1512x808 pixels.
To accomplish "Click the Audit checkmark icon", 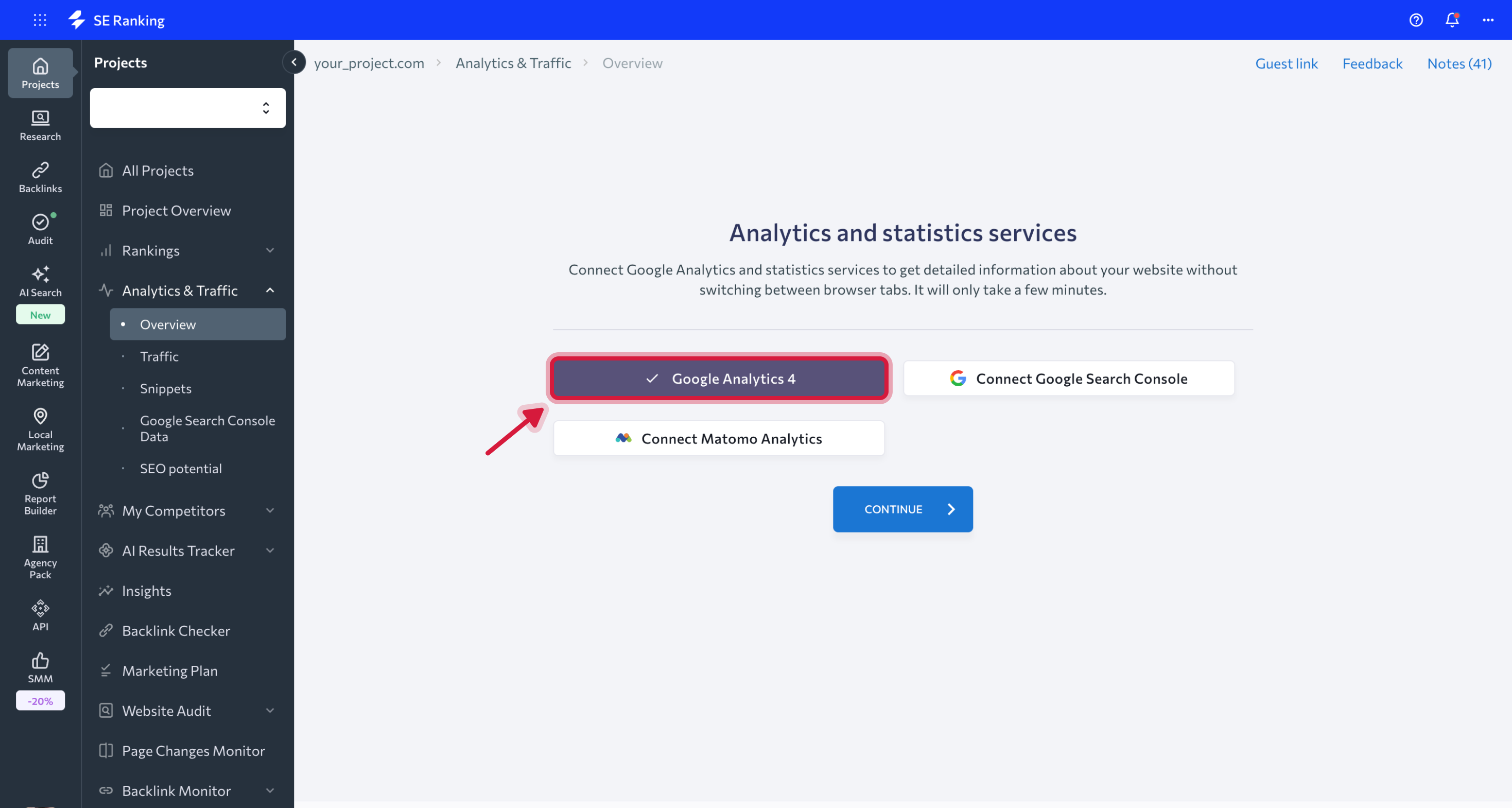I will 39,227.
